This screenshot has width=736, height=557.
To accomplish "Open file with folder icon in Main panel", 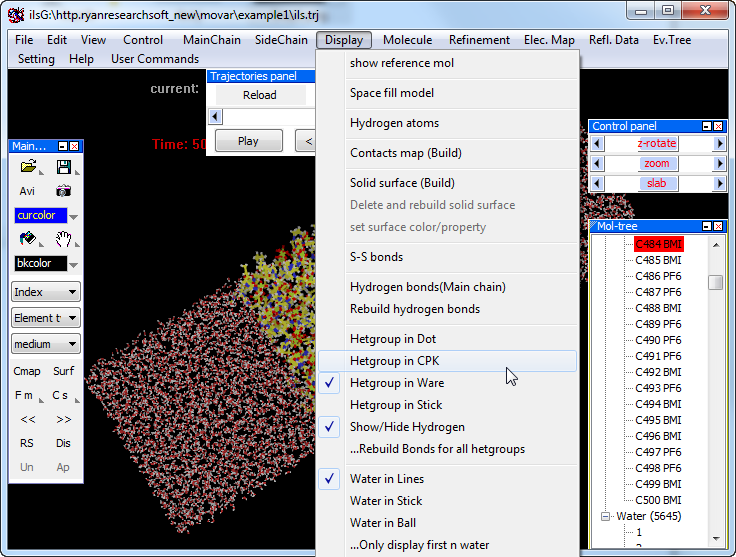I will click(28, 167).
